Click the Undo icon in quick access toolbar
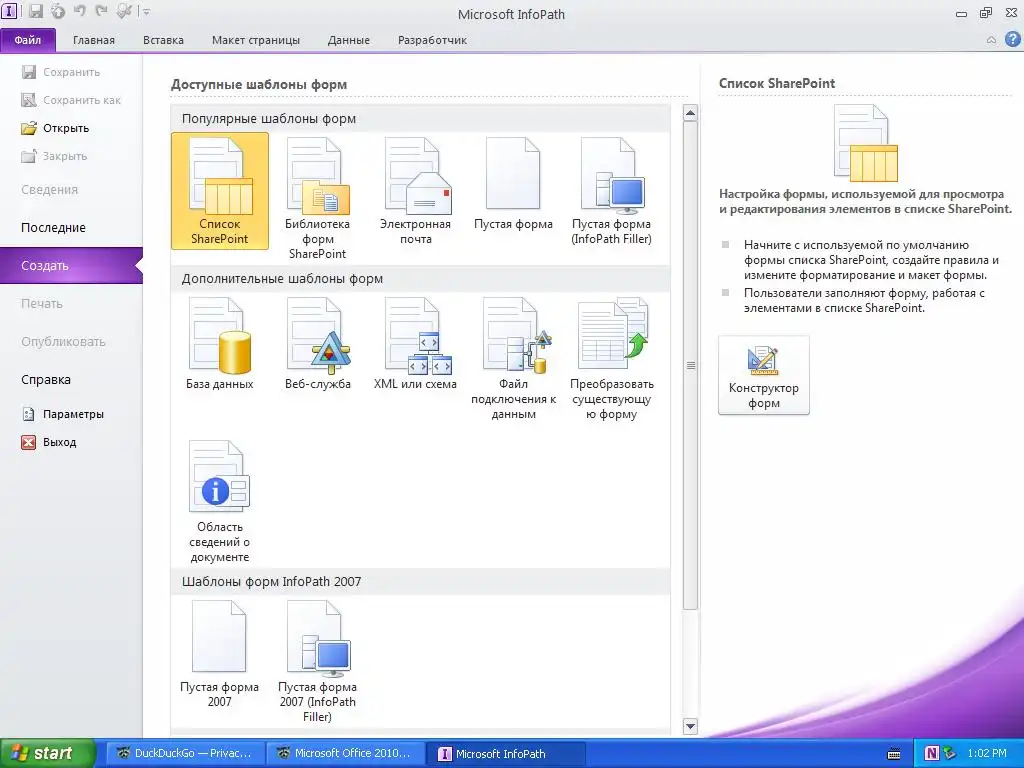Viewport: 1024px width, 768px height. click(79, 11)
